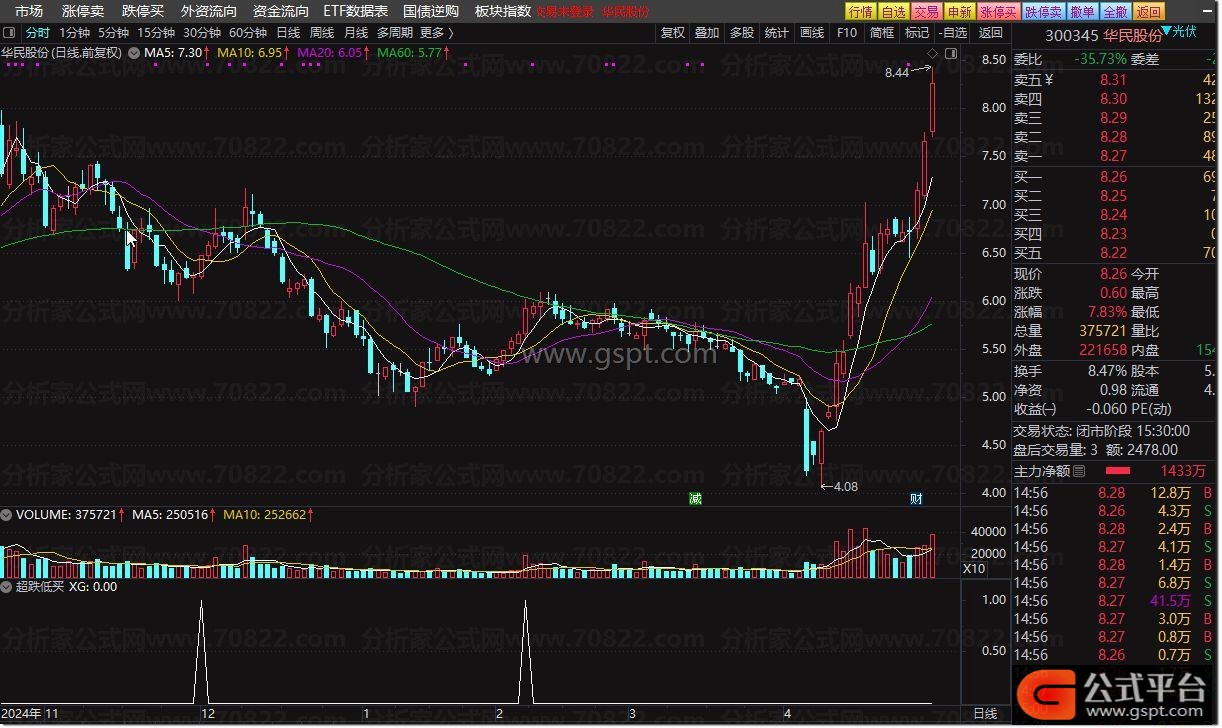
Task: Expand the VOLUME indicator dropdown
Action: click(7, 515)
